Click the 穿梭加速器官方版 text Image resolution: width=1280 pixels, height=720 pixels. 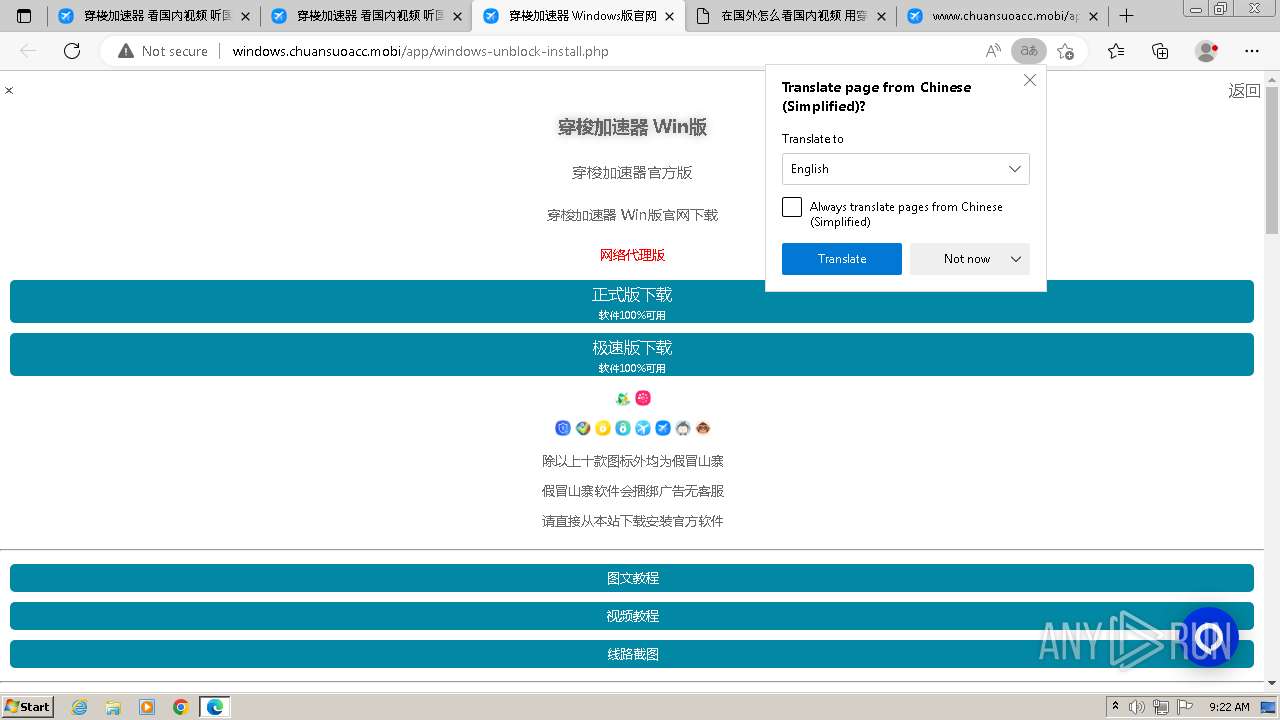point(632,173)
